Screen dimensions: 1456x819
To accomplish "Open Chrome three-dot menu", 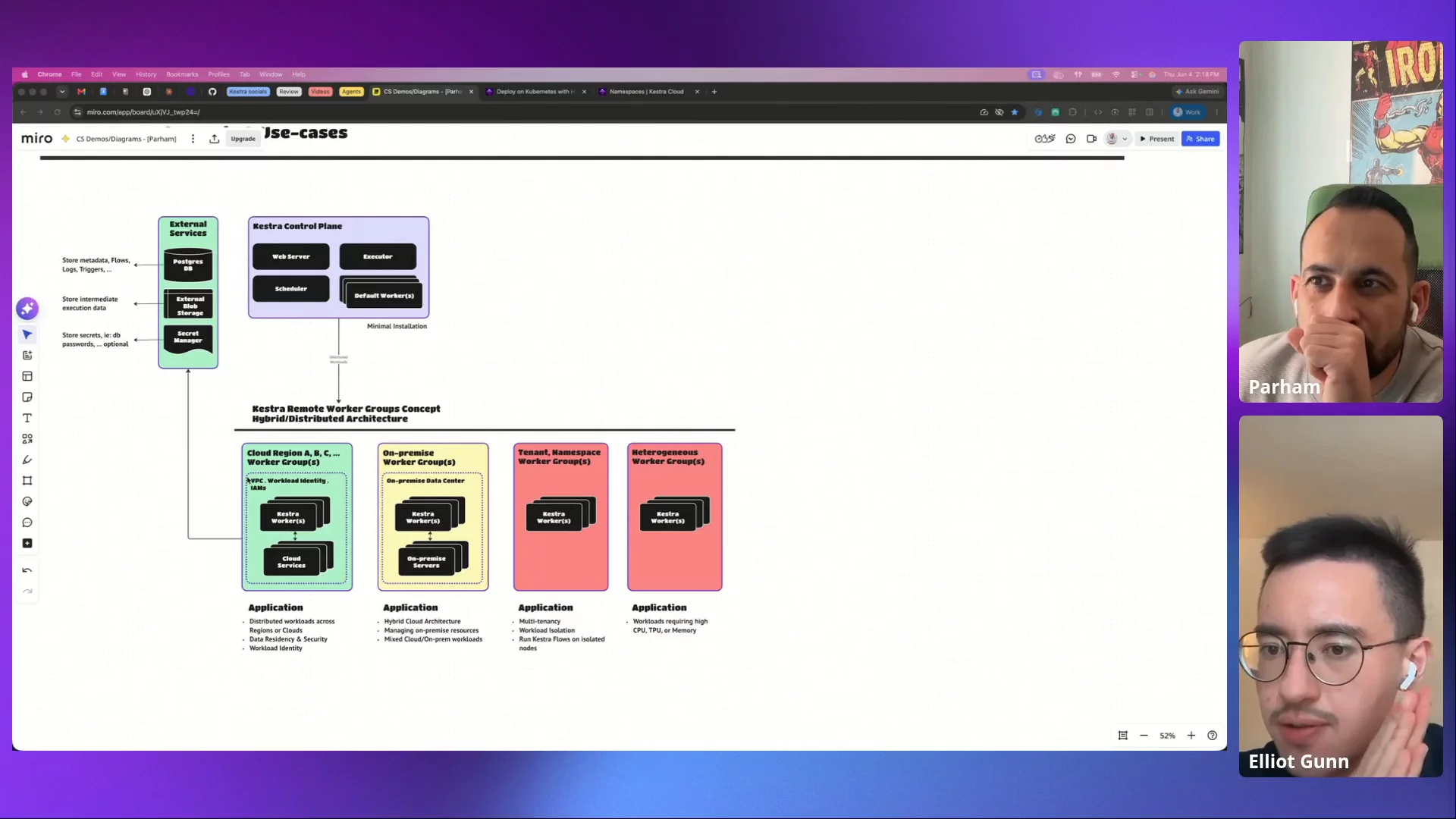I will [1217, 112].
